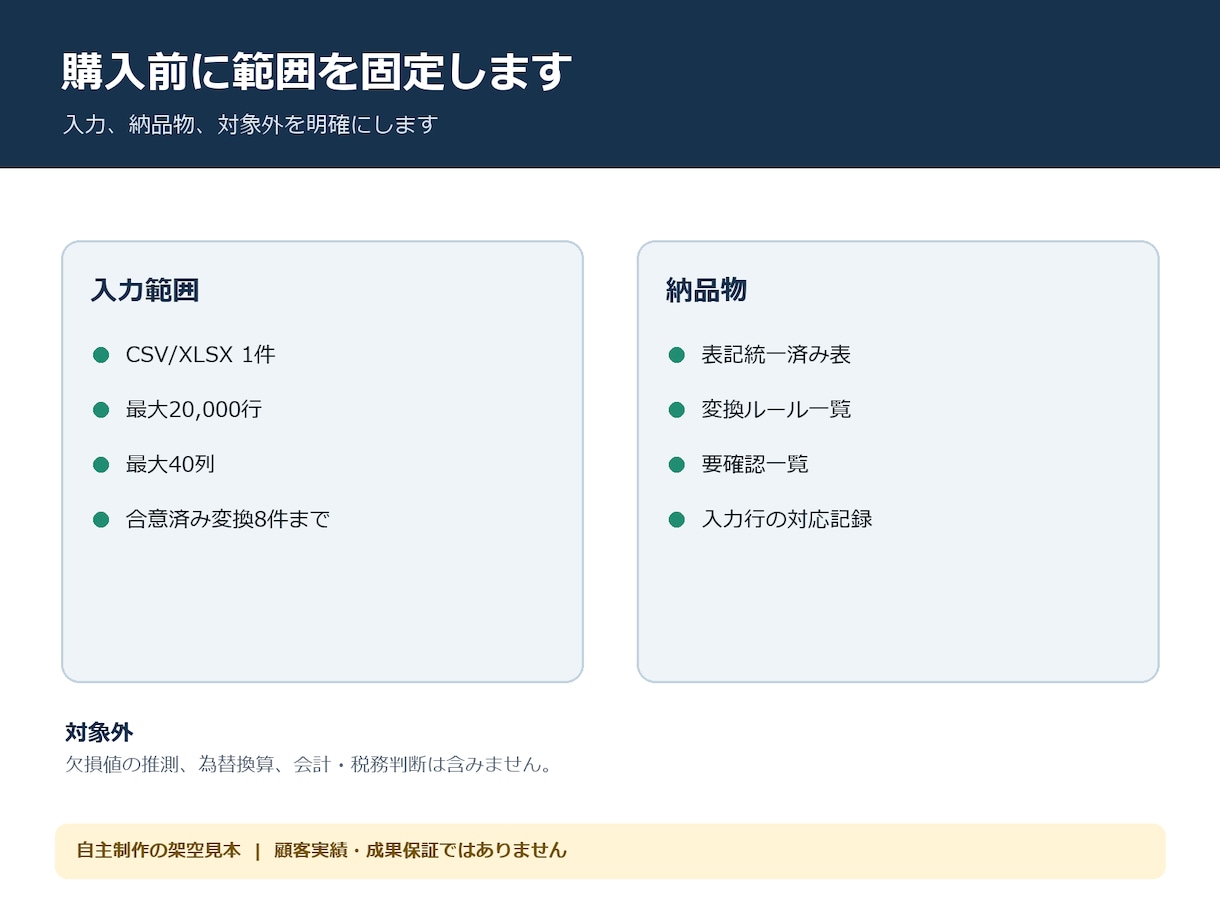1220x915 pixels.
Task: Click the subtitle 入力、納品物、対象外を明確にします
Action: (x=251, y=125)
